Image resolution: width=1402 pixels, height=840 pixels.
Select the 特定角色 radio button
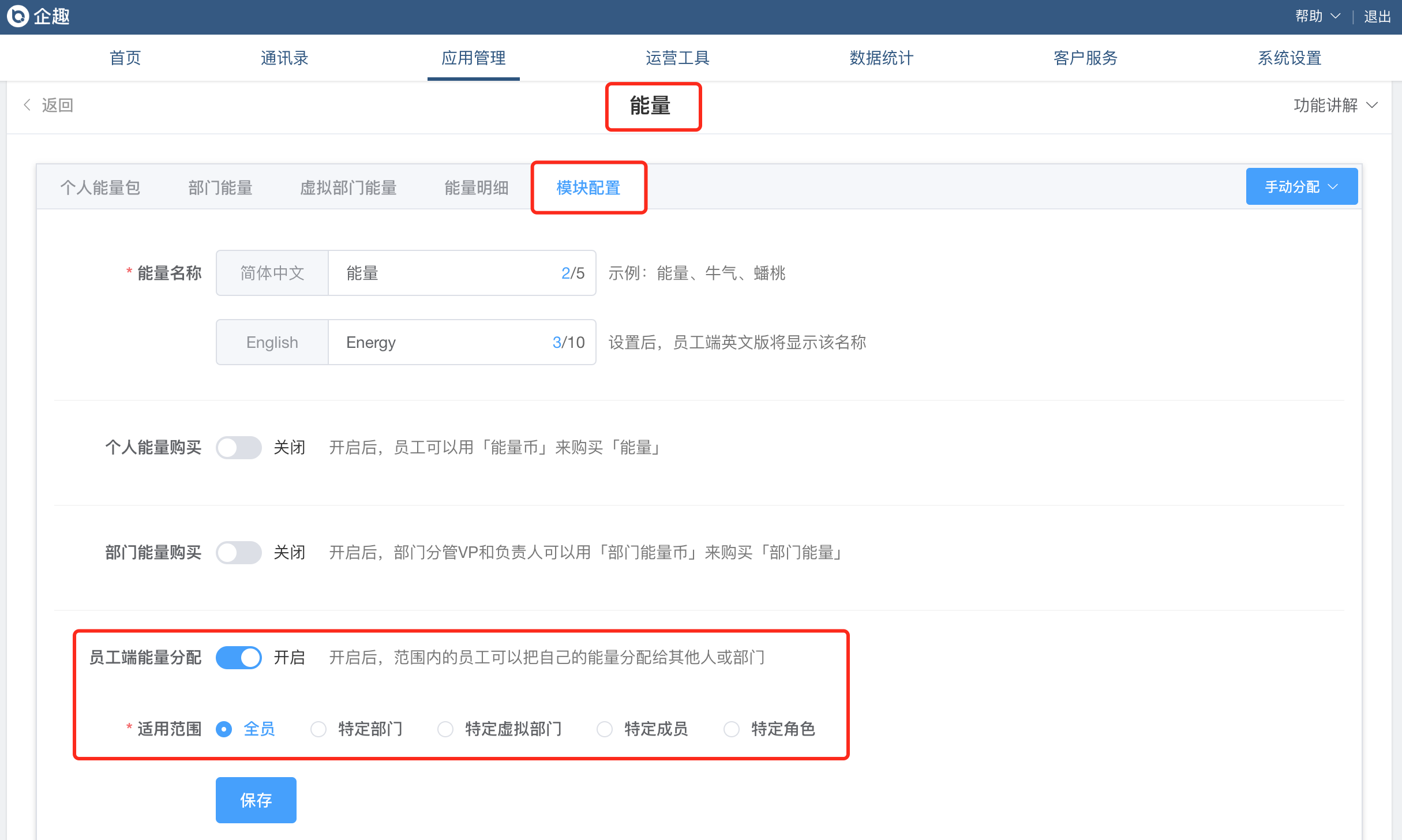point(732,729)
